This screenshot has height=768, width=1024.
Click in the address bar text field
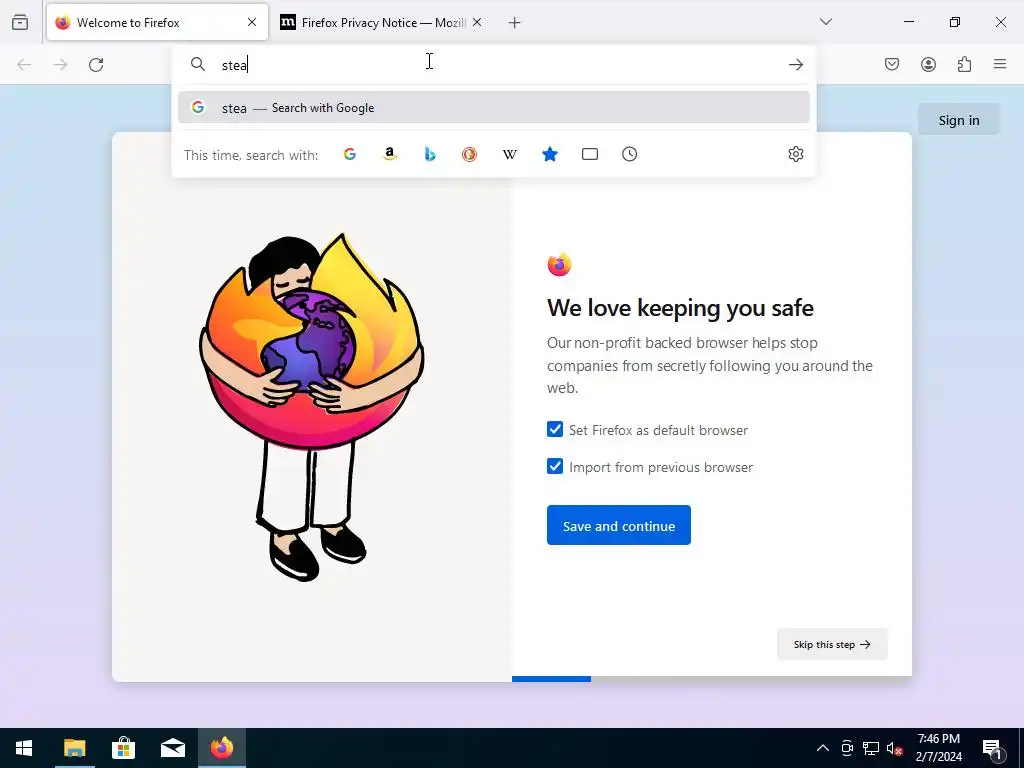tap(496, 65)
